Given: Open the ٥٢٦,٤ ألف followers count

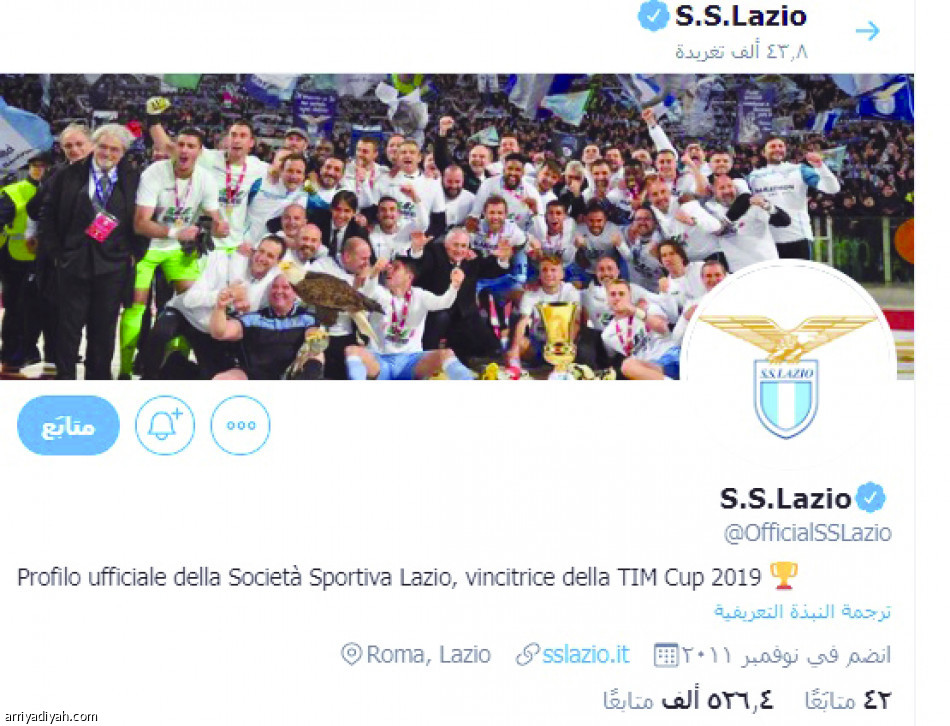Looking at the screenshot, I should (x=688, y=701).
